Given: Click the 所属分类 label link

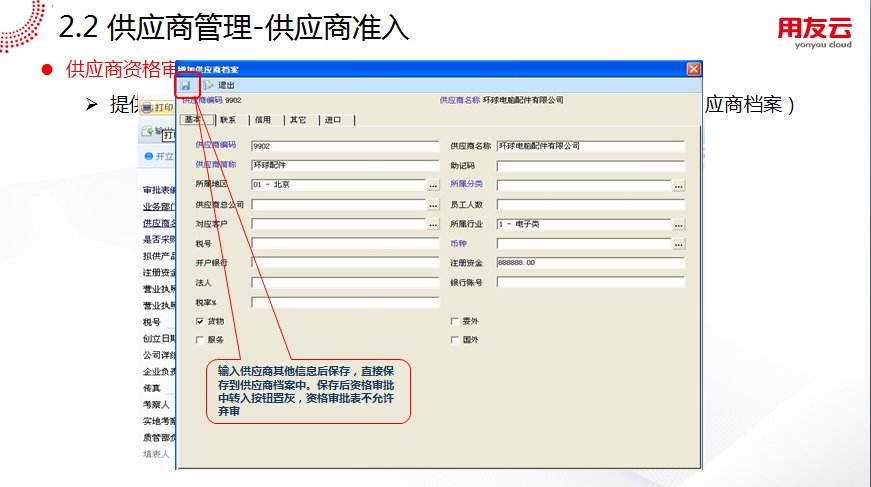Looking at the screenshot, I should [x=466, y=184].
